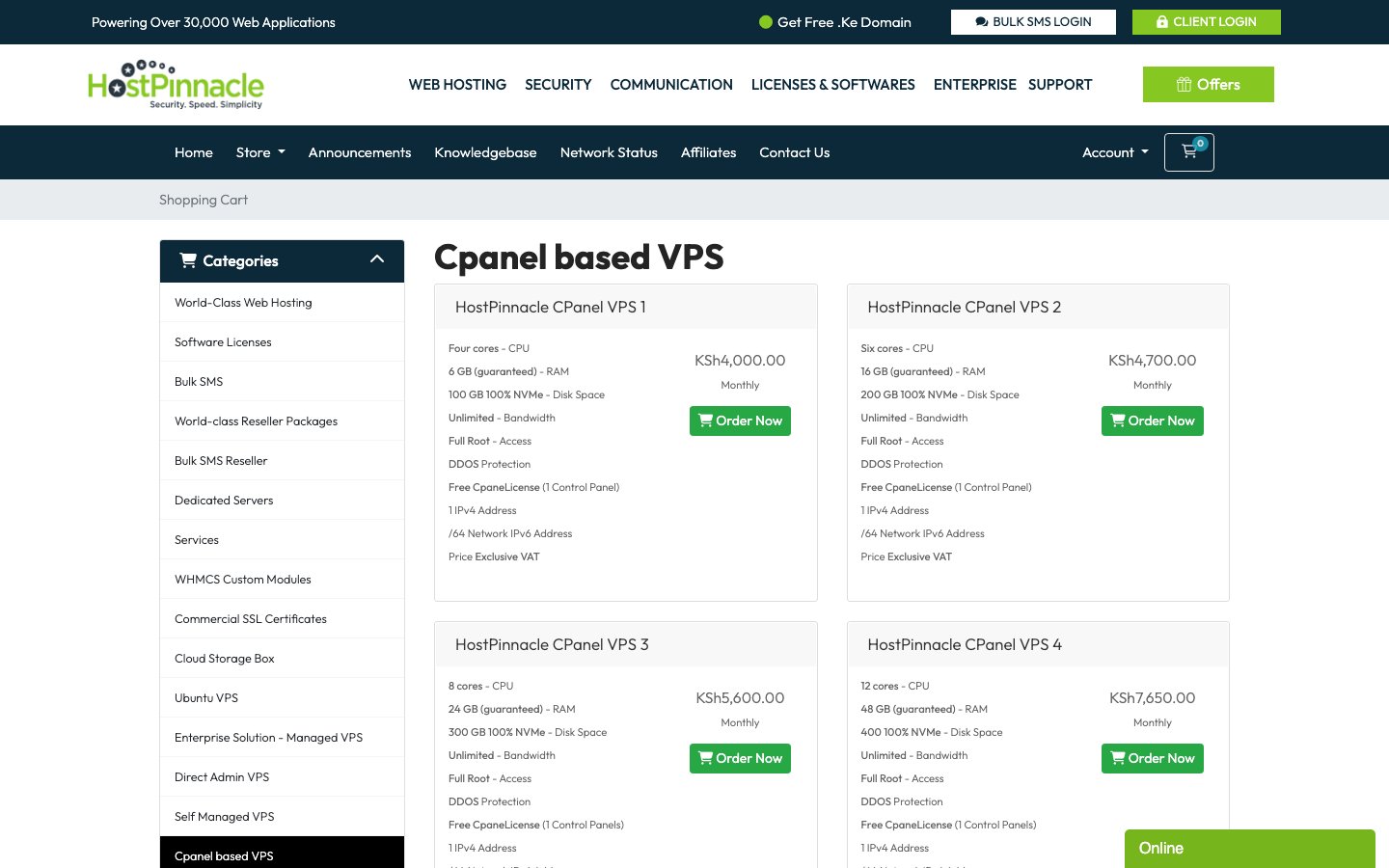Screen dimensions: 1389x868
Task: Open the shopping cart icon
Action: [1188, 152]
